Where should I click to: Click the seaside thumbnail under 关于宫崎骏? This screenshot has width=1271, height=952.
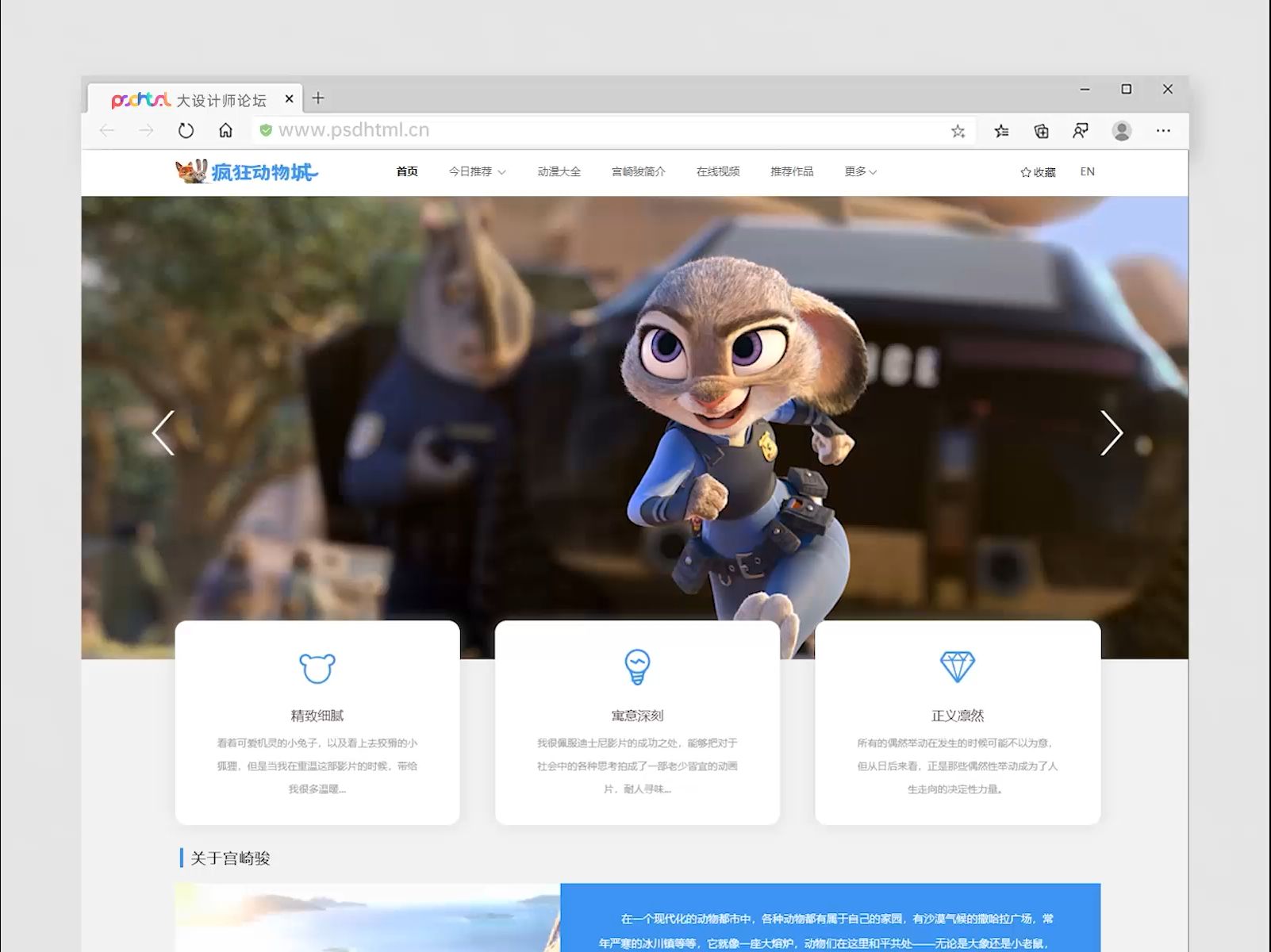tap(367, 917)
